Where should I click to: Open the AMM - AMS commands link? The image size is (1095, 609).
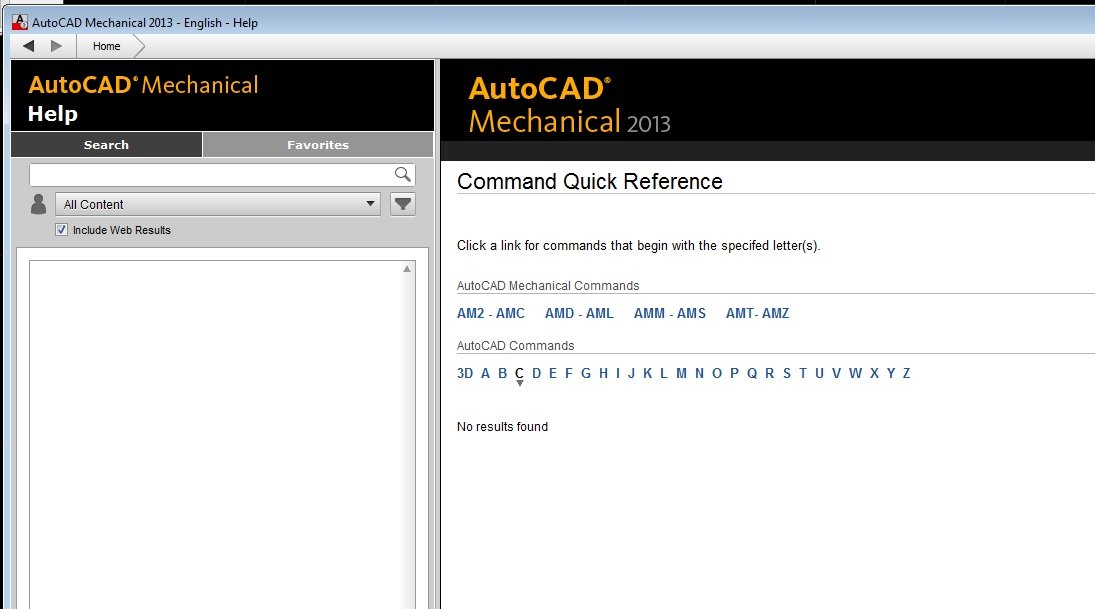click(x=670, y=314)
